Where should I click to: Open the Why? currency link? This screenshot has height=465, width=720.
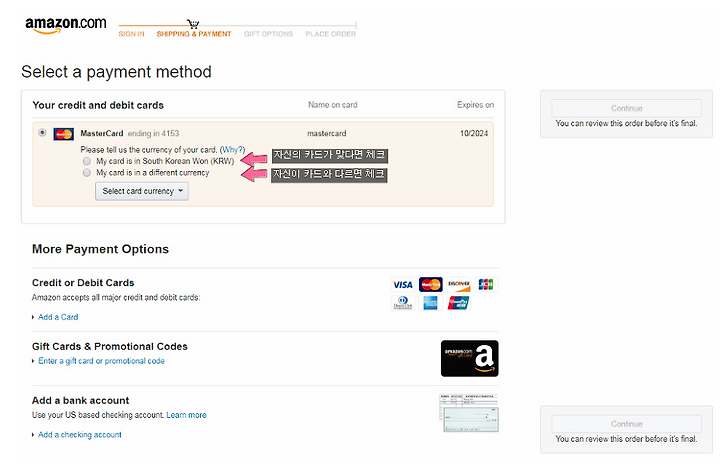point(232,150)
